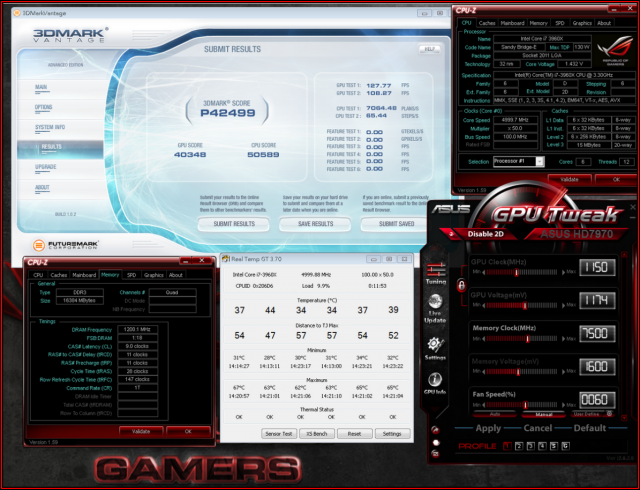Viewport: 640px width, 490px height.
Task: Click the 3DMark score P42499
Action: click(x=227, y=113)
